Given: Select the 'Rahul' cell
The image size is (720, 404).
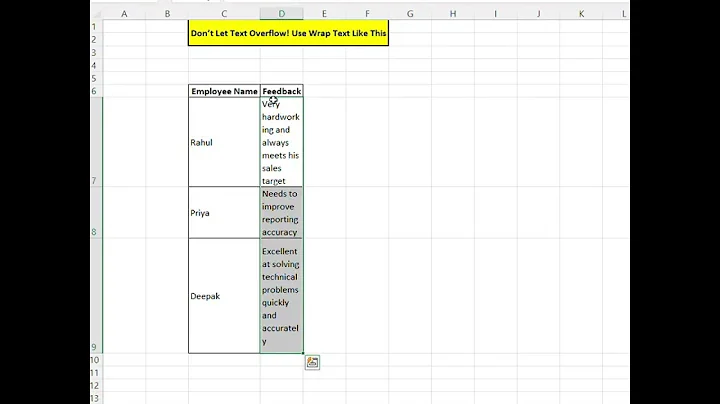Looking at the screenshot, I should [224, 142].
